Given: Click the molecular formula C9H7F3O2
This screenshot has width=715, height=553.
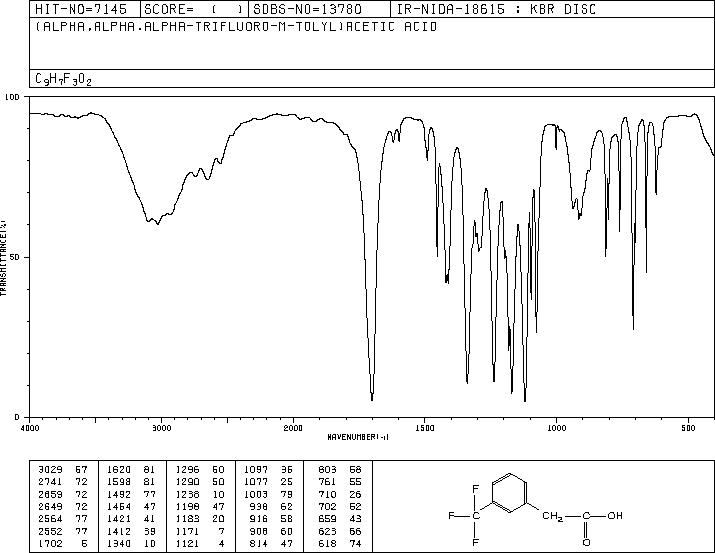Looking at the screenshot, I should [x=63, y=80].
